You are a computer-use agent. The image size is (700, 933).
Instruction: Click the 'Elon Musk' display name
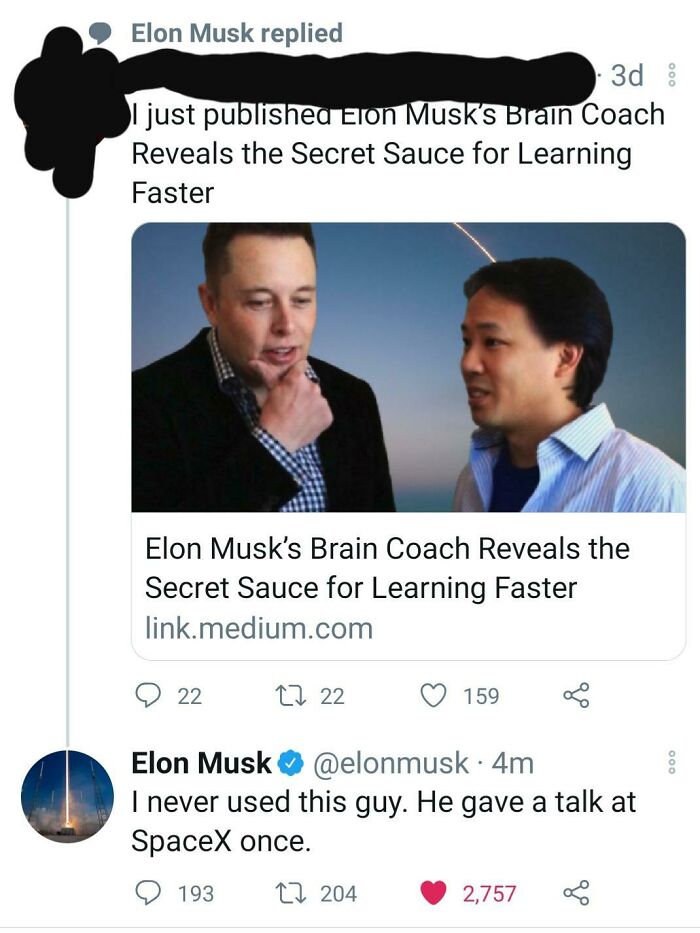(x=201, y=760)
